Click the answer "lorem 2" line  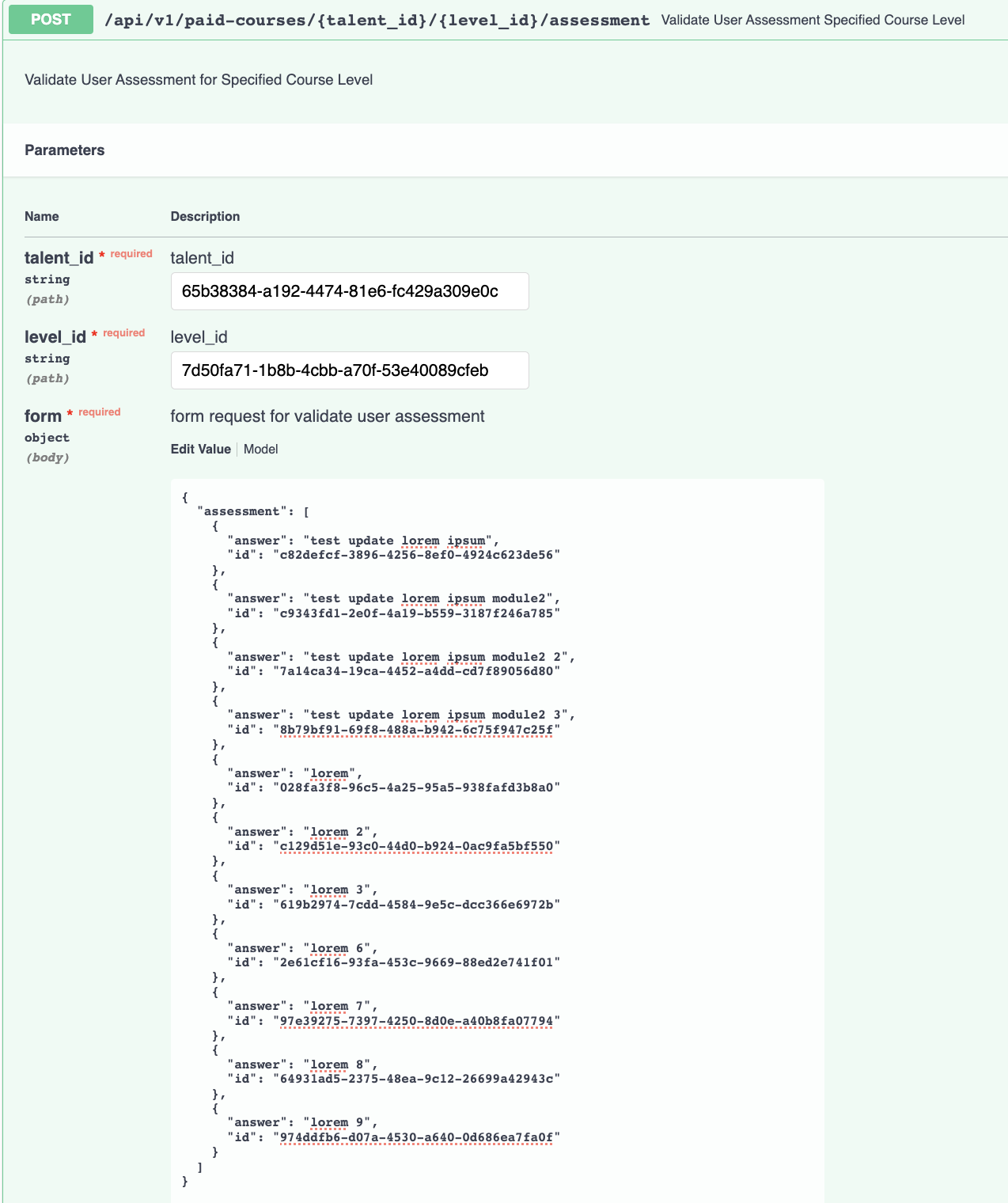(303, 832)
